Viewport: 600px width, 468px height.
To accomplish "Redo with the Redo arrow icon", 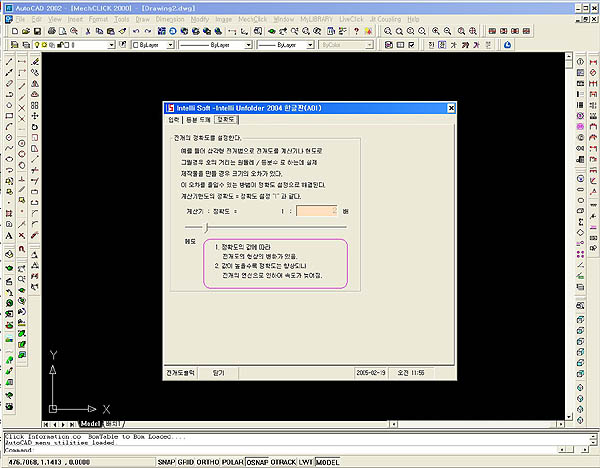I will 148,31.
